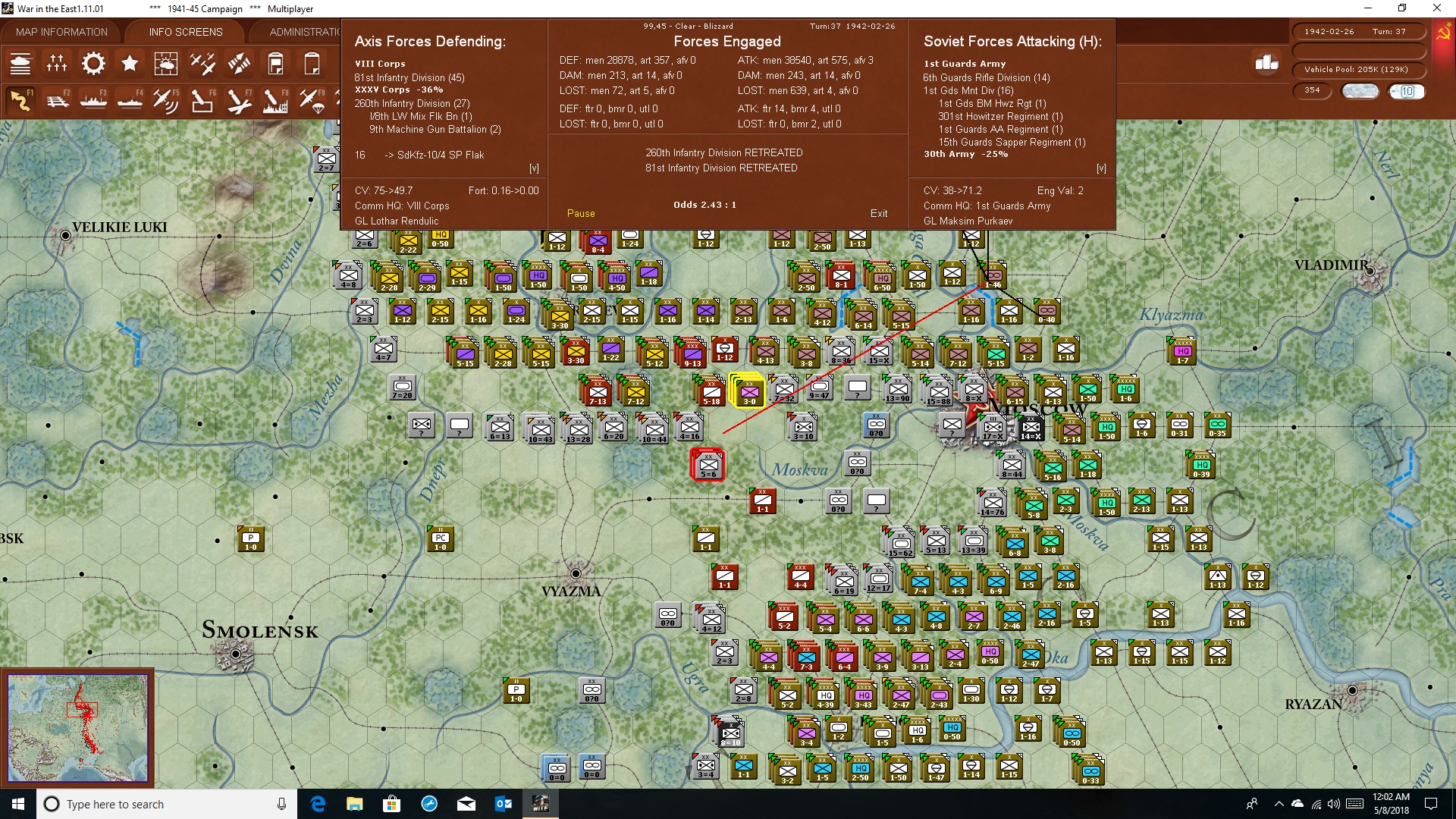Click the Windows search box
The image size is (1456, 819).
[167, 804]
